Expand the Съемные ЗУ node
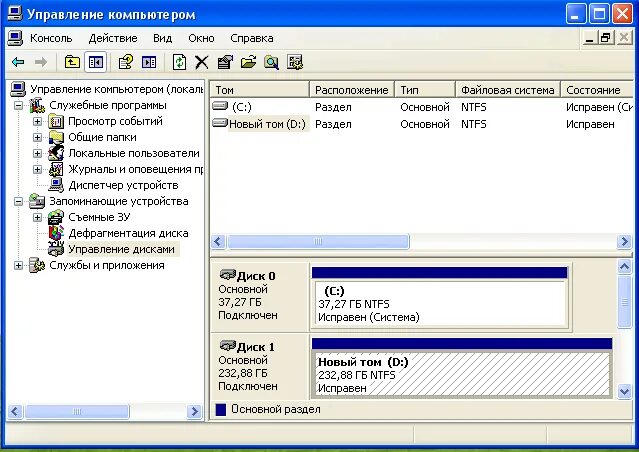 [37, 217]
